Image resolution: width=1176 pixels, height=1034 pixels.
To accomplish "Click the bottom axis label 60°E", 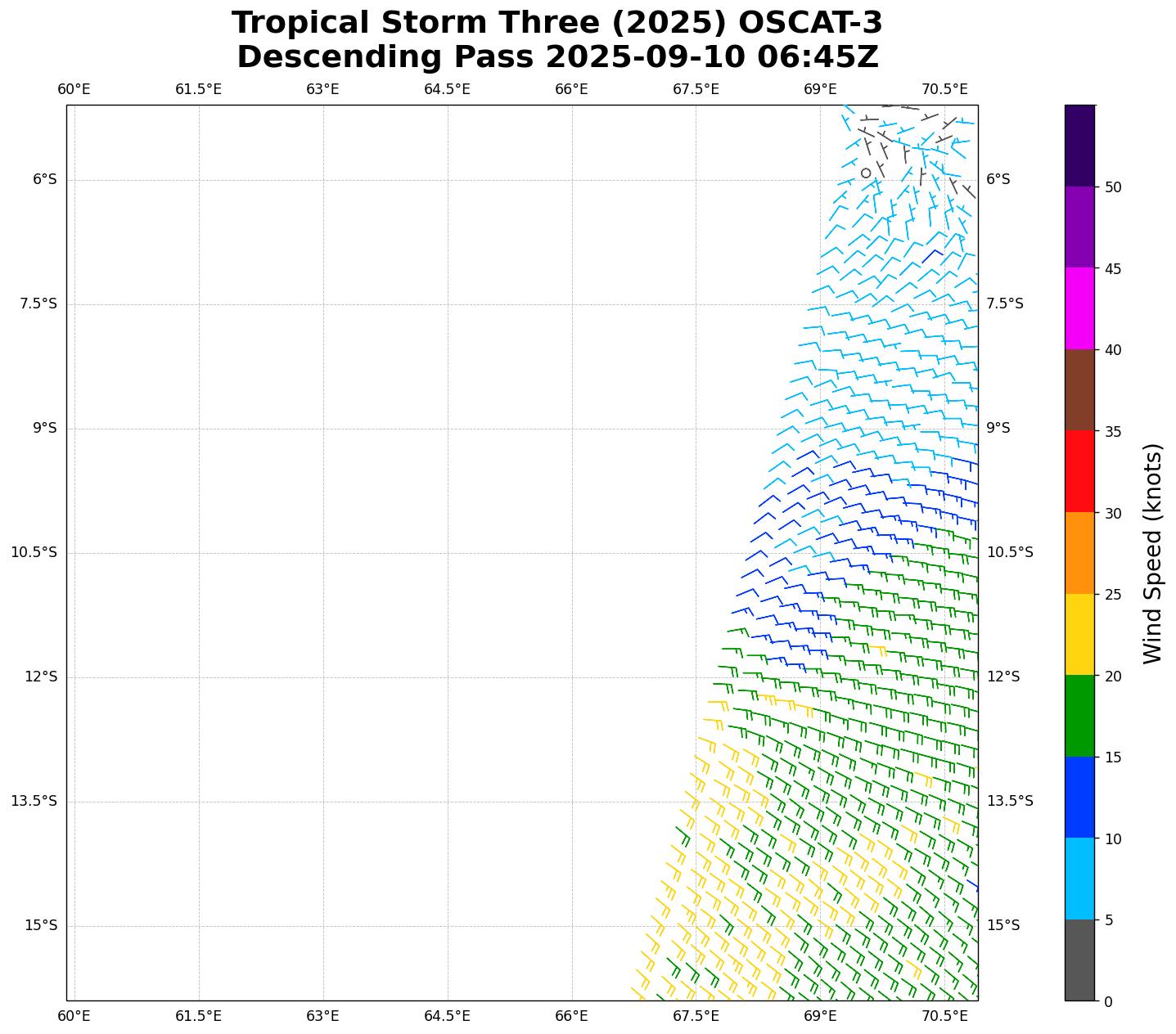I will click(74, 1016).
